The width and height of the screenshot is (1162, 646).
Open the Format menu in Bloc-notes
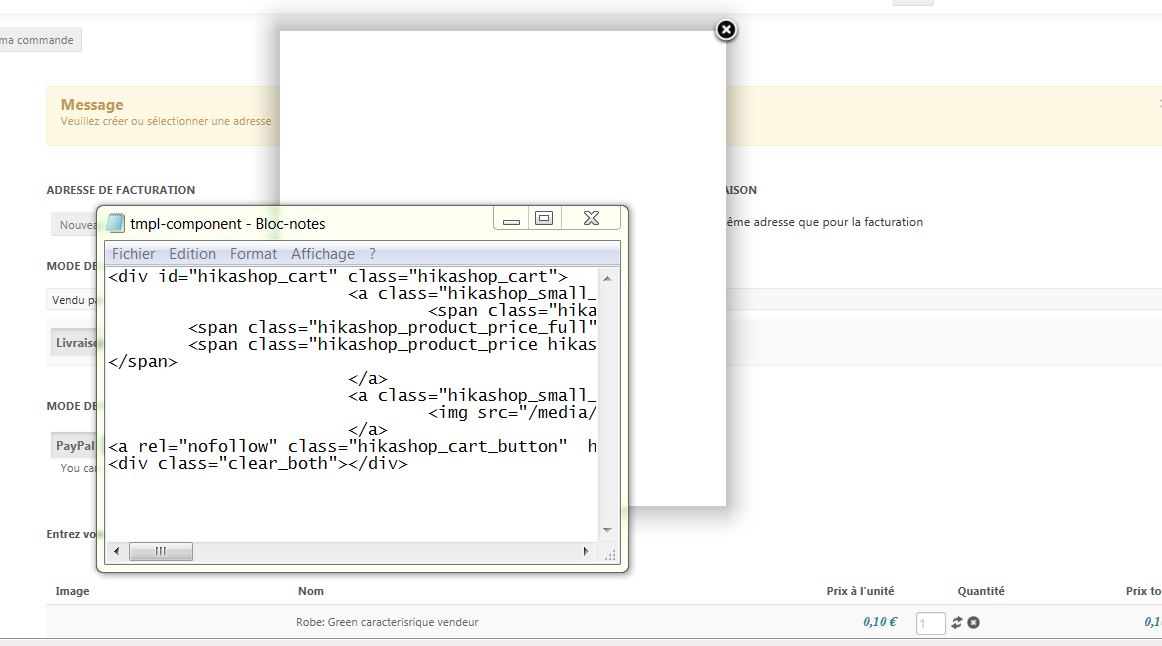coord(253,254)
